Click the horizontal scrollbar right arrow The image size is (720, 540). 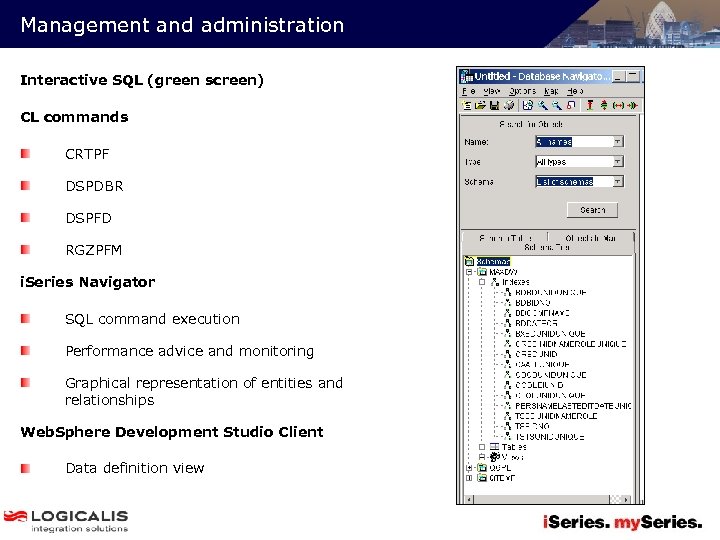tap(626, 499)
